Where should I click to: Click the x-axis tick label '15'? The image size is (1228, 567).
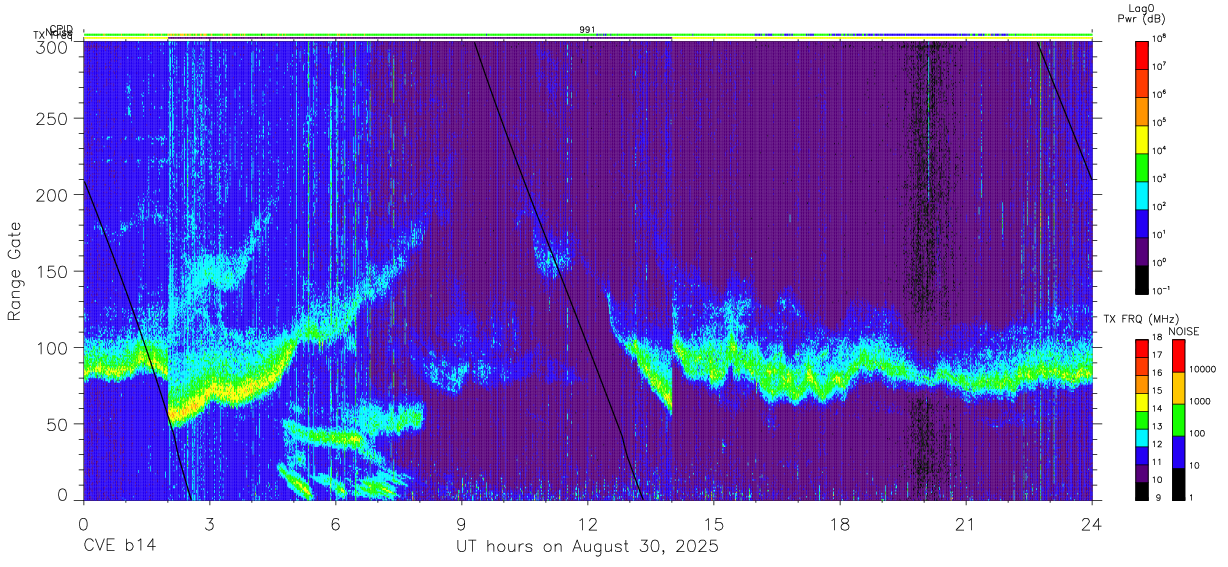point(714,523)
